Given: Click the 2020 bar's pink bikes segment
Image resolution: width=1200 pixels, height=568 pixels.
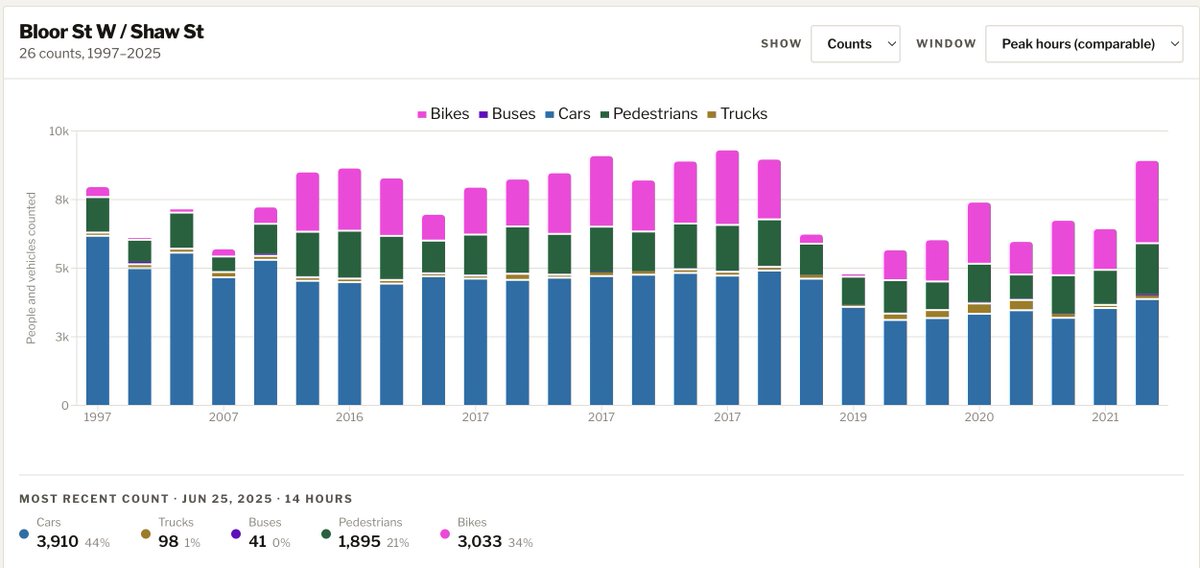Looking at the screenshot, I should (x=979, y=233).
